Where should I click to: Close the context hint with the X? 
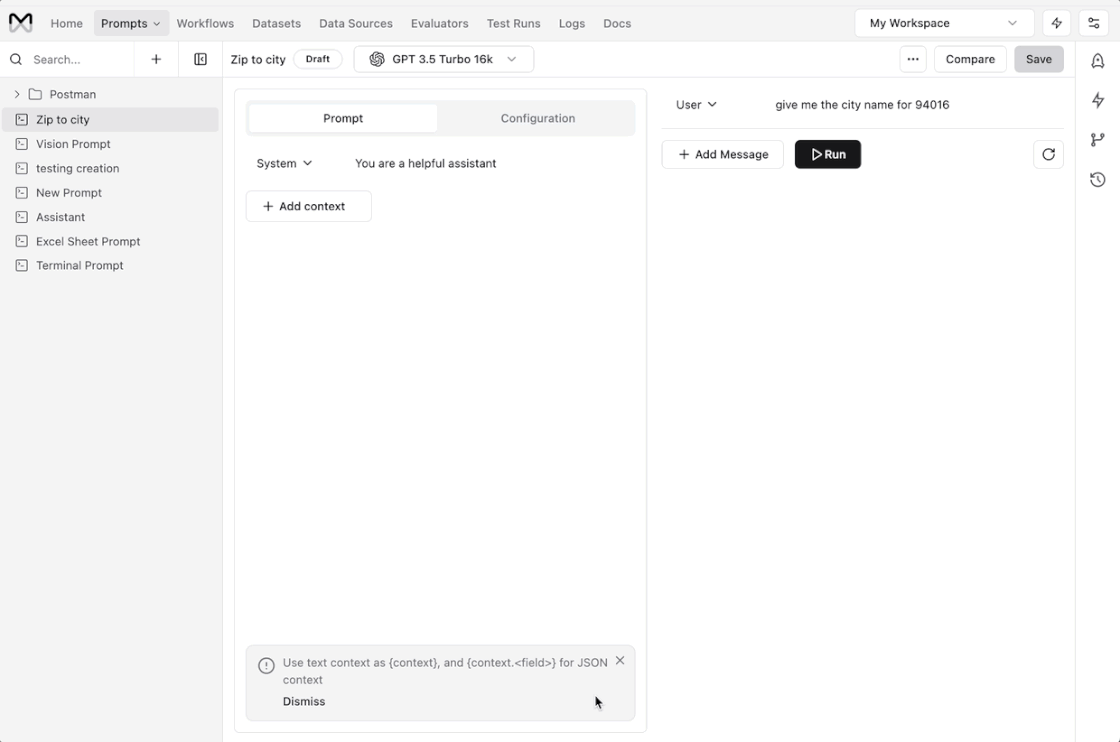coord(620,661)
